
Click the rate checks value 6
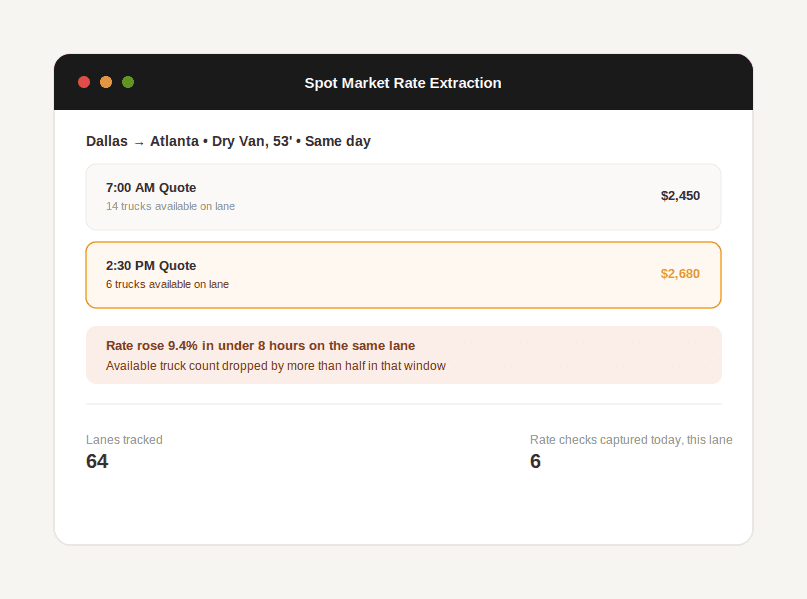coord(535,461)
